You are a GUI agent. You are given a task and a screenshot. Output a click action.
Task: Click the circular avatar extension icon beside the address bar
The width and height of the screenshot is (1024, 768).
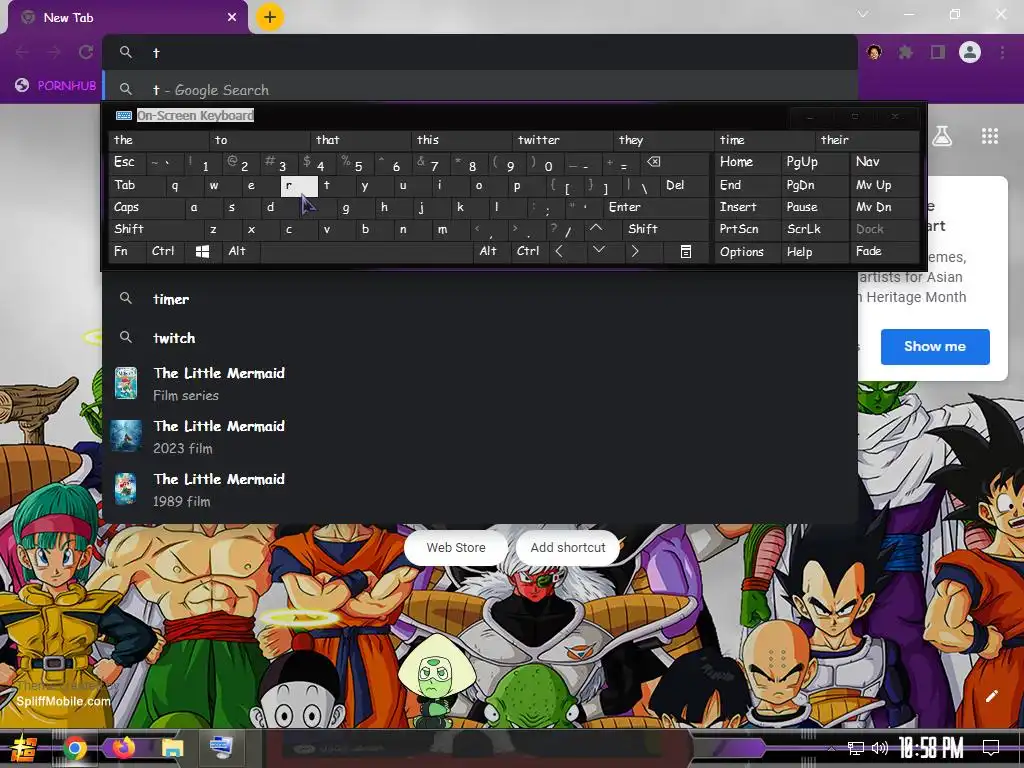(874, 52)
